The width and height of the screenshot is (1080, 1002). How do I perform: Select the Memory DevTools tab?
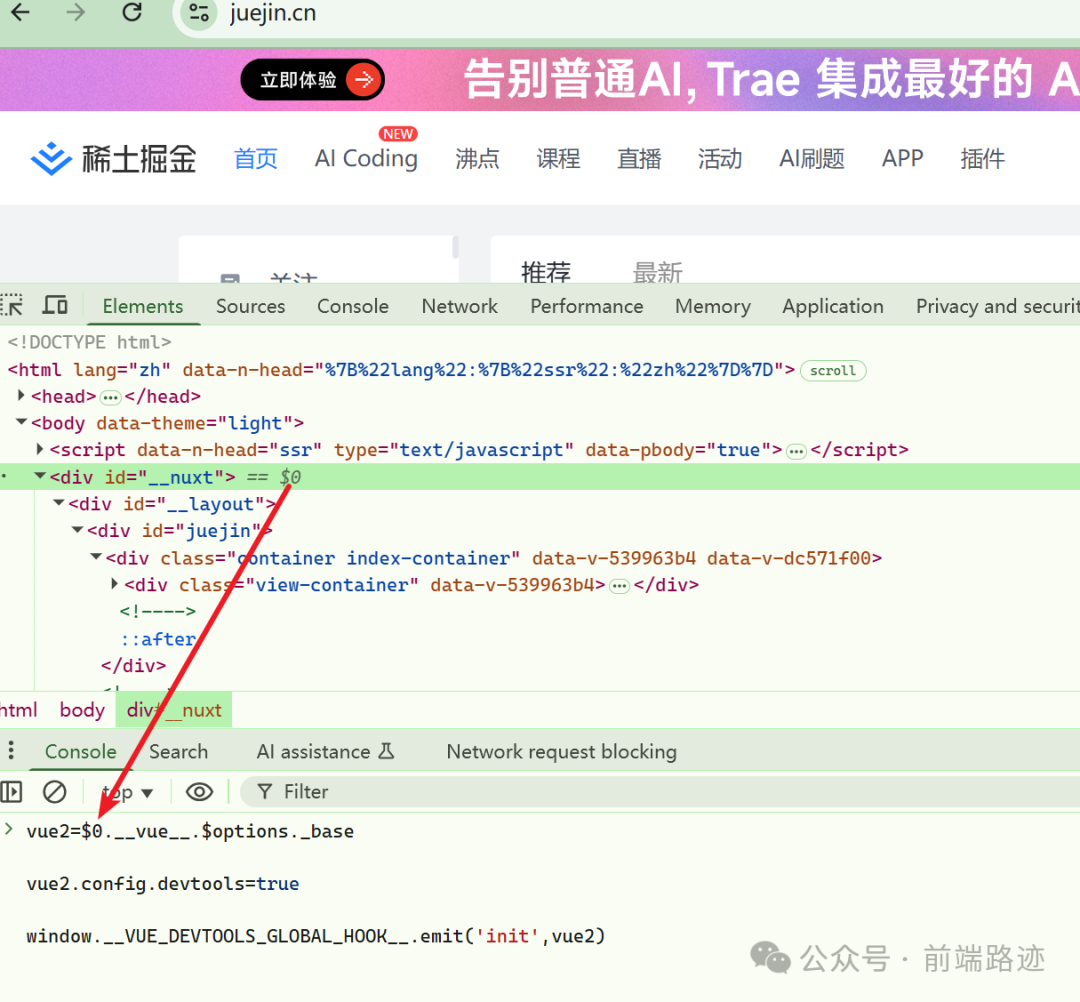[713, 306]
